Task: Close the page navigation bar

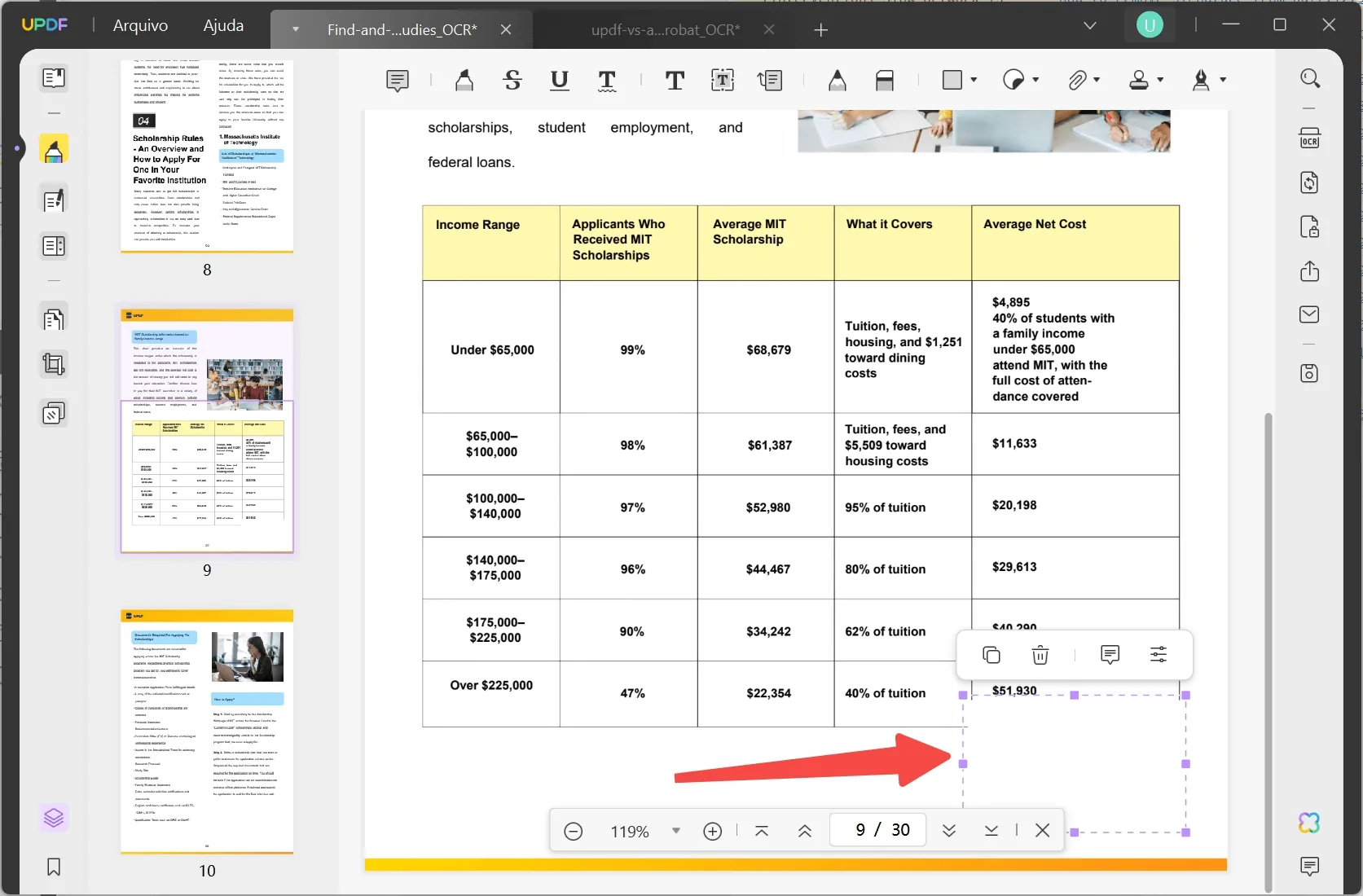Action: point(1042,831)
